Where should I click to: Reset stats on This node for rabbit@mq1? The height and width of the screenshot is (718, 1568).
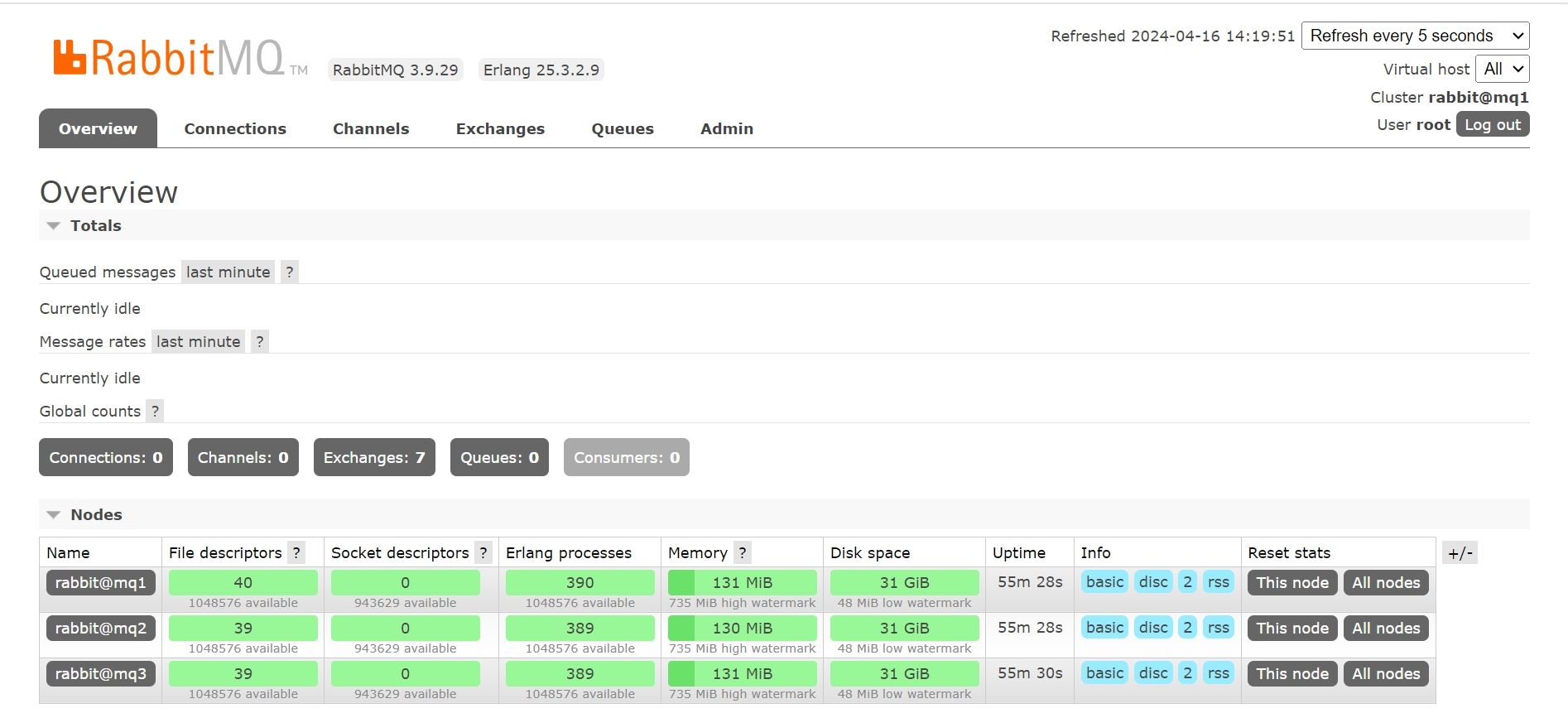tap(1292, 582)
